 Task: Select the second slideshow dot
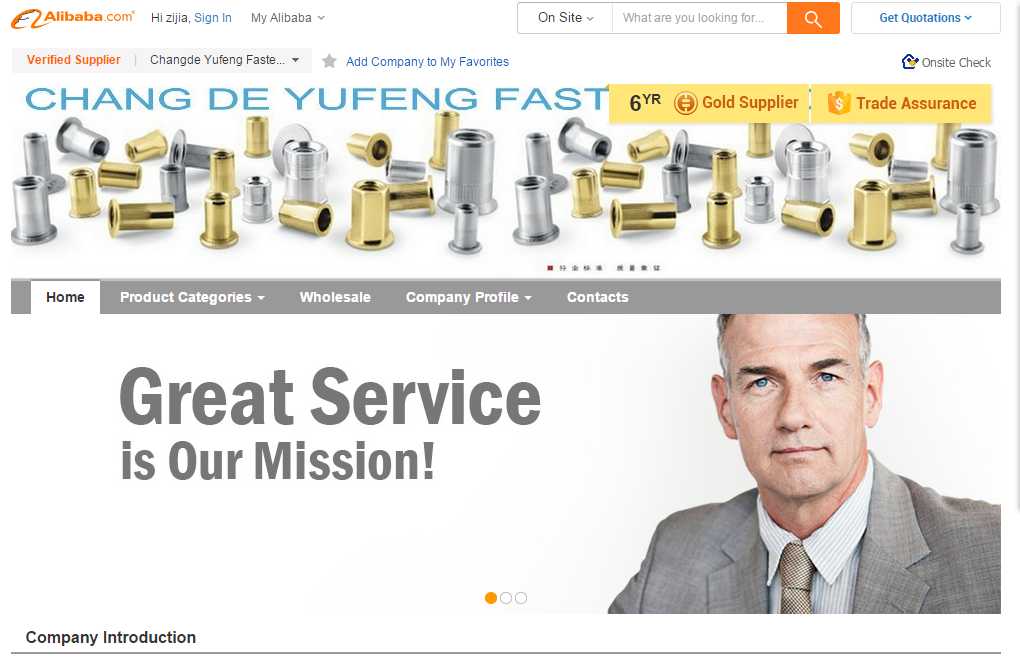pyautogui.click(x=506, y=598)
